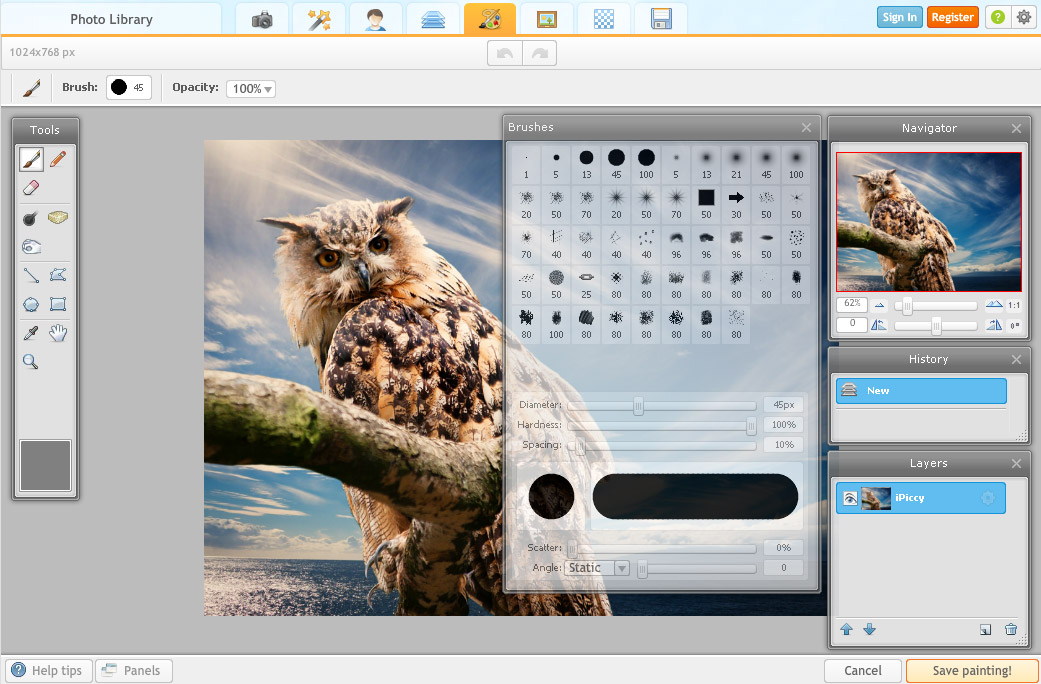1041x684 pixels.
Task: Toggle visibility of iPiccy layer
Action: 849,498
